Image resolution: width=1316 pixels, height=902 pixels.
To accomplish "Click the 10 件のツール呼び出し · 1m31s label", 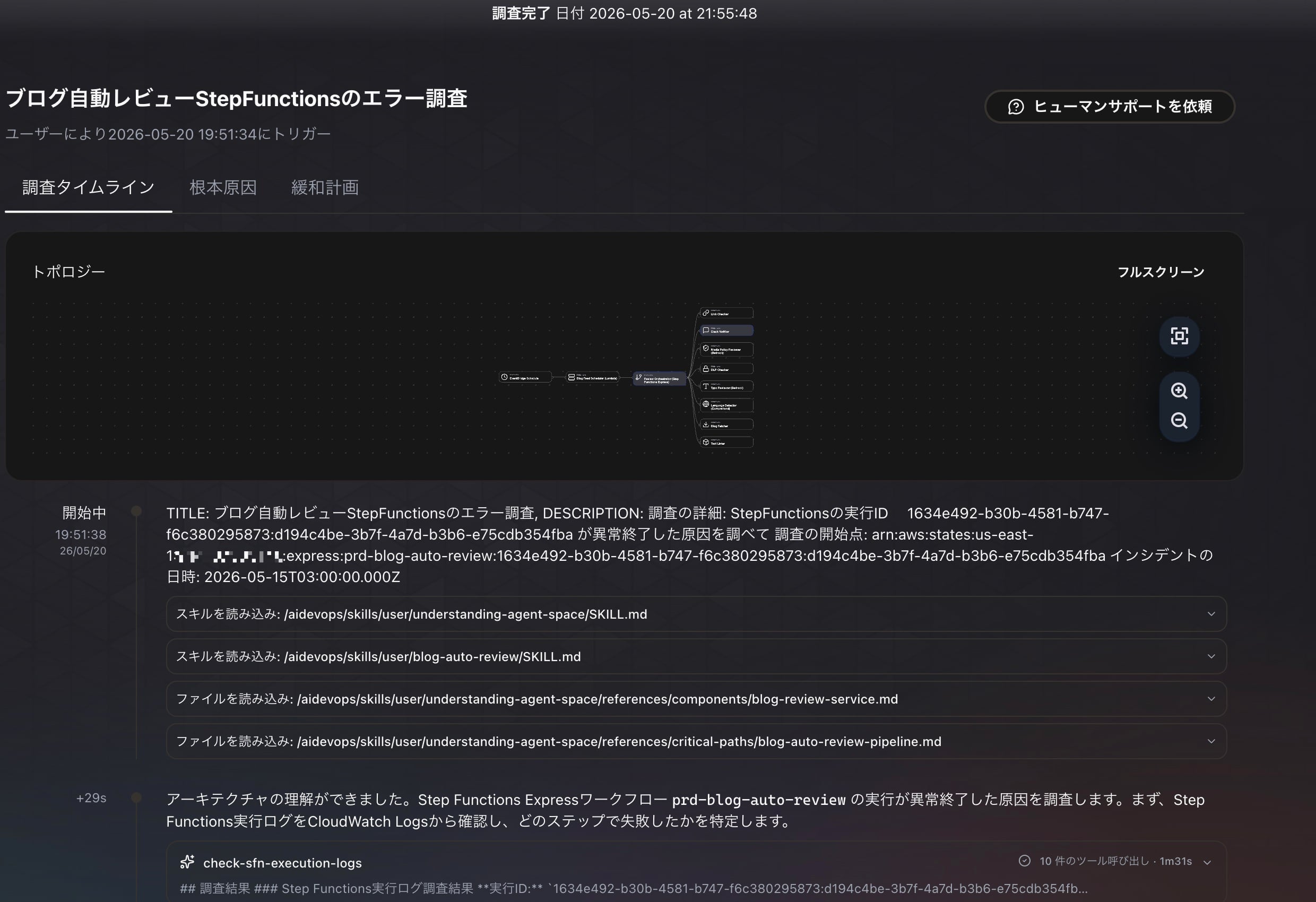I will [1115, 861].
